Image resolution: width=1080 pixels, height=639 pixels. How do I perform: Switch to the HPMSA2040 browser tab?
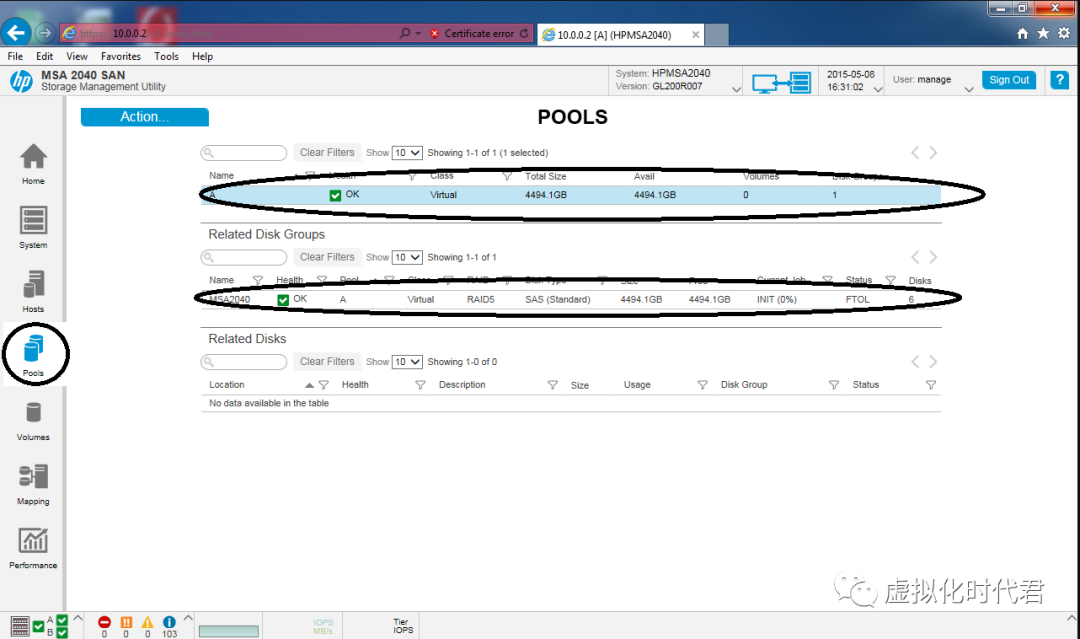[620, 34]
